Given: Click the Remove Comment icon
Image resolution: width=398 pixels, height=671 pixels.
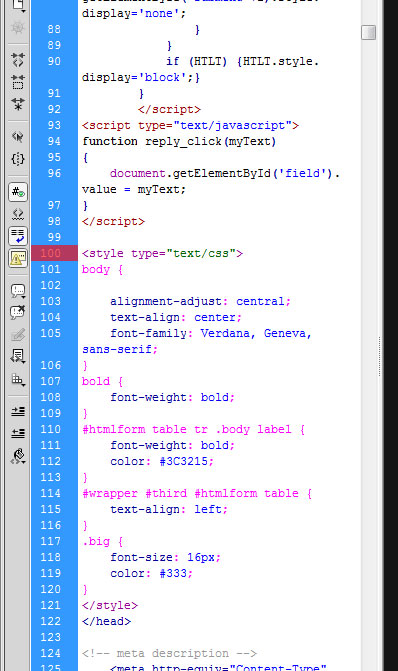Looking at the screenshot, I should coord(18,312).
